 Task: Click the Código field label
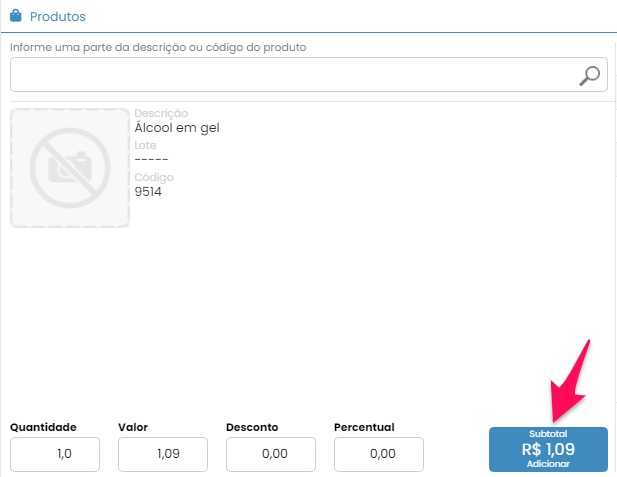pyautogui.click(x=154, y=178)
